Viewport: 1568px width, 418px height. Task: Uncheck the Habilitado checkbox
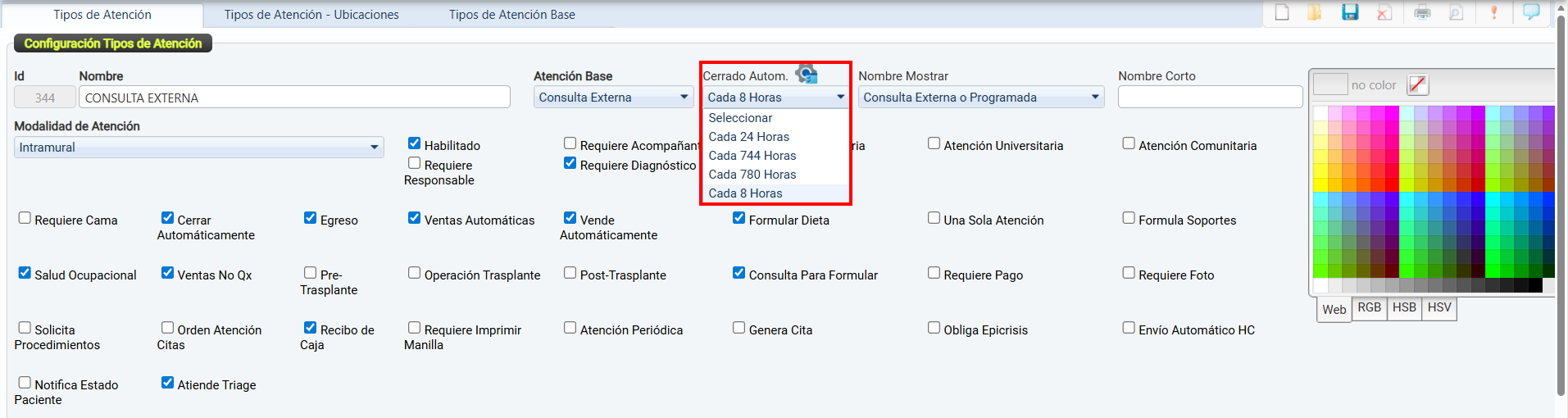415,143
